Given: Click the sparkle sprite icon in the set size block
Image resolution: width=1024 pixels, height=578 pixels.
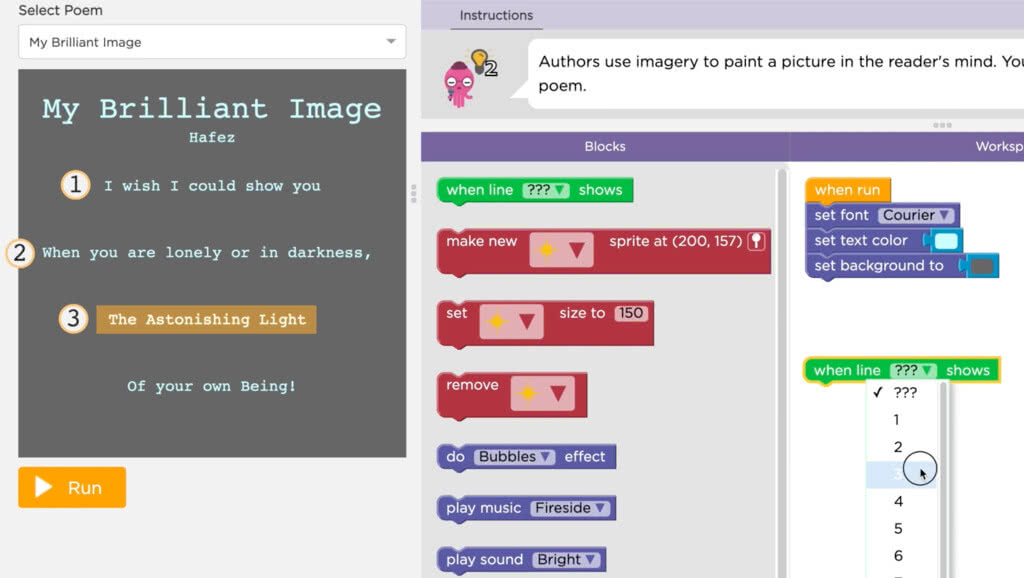Looking at the screenshot, I should (497, 321).
